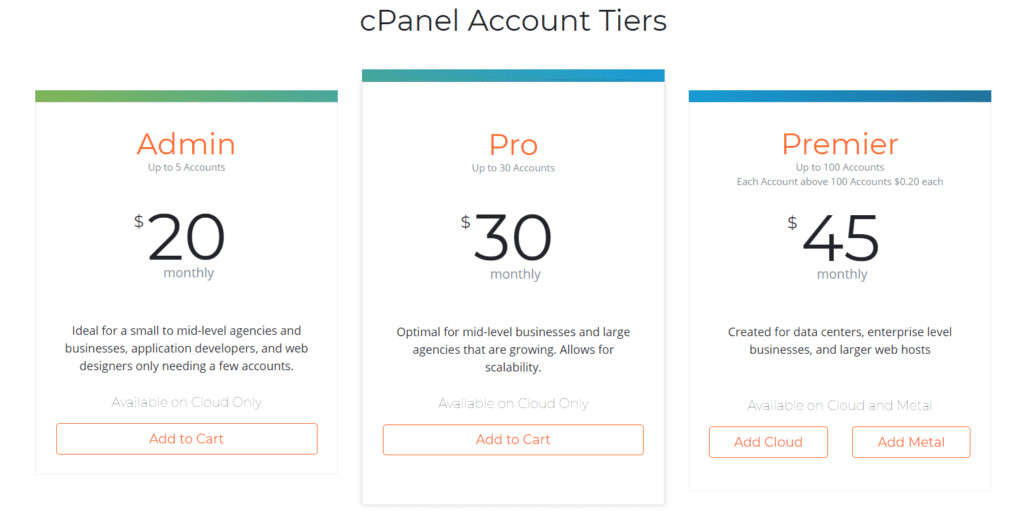The image size is (1024, 518).
Task: Add the Admin plan to cart
Action: pyautogui.click(x=187, y=439)
